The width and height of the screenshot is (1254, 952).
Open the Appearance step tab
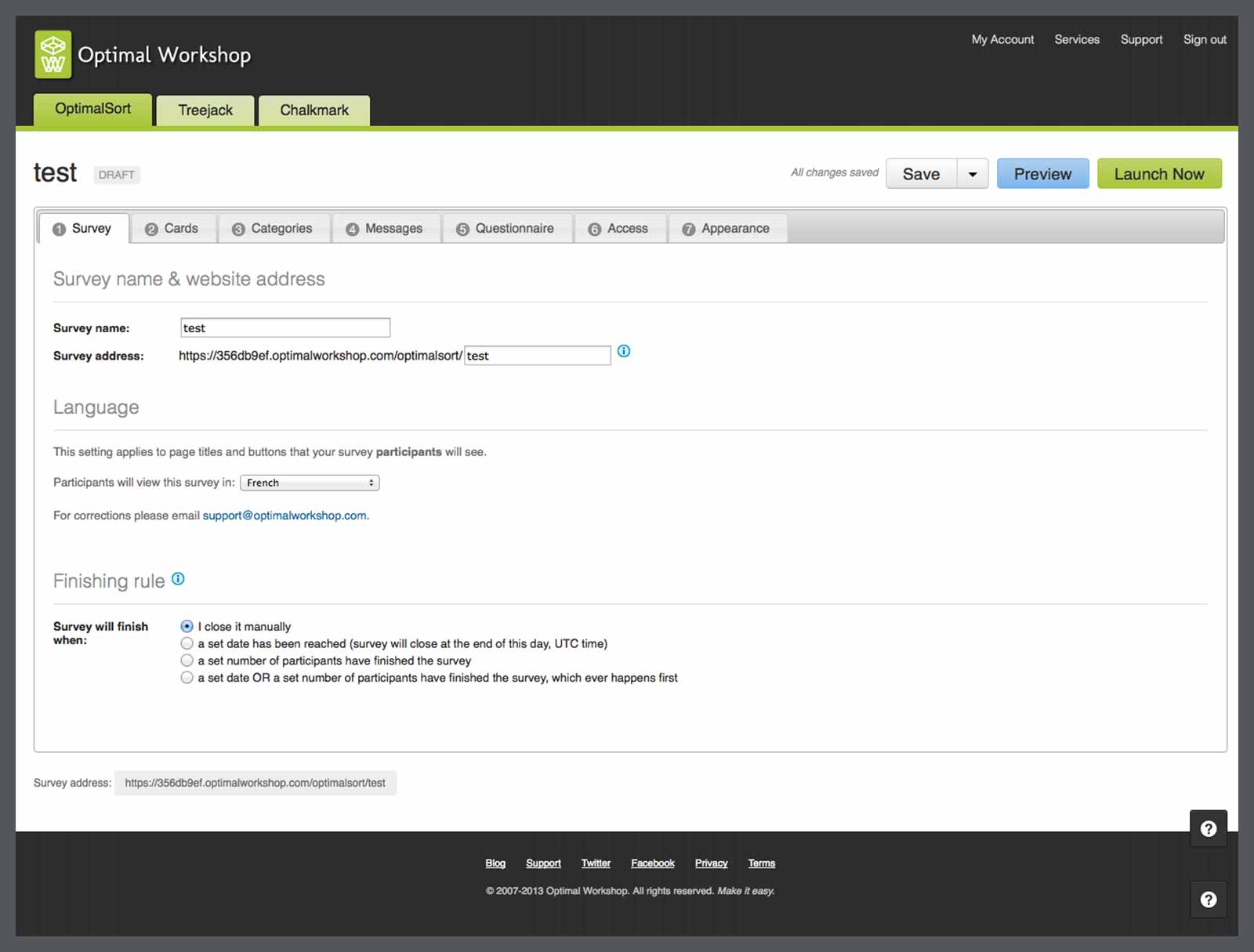click(727, 228)
